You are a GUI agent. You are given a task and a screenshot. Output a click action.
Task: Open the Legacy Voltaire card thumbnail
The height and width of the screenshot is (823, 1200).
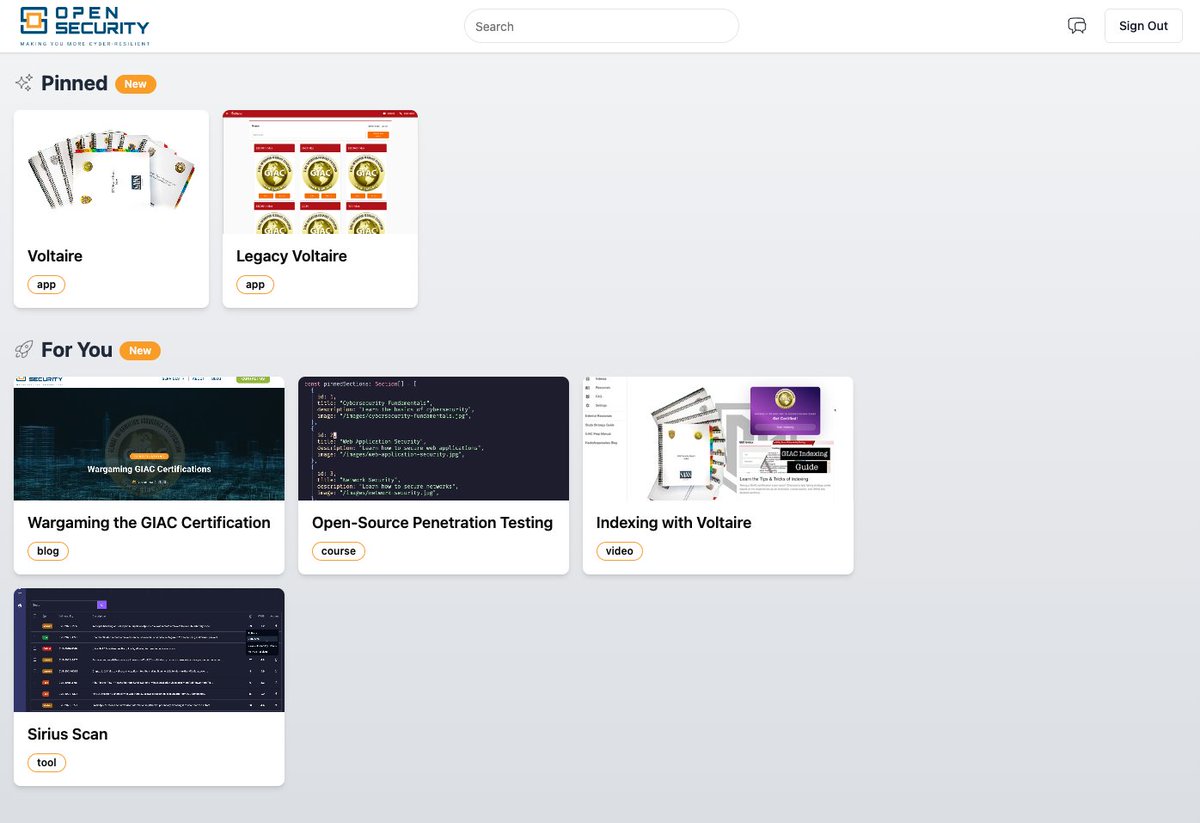(x=320, y=172)
